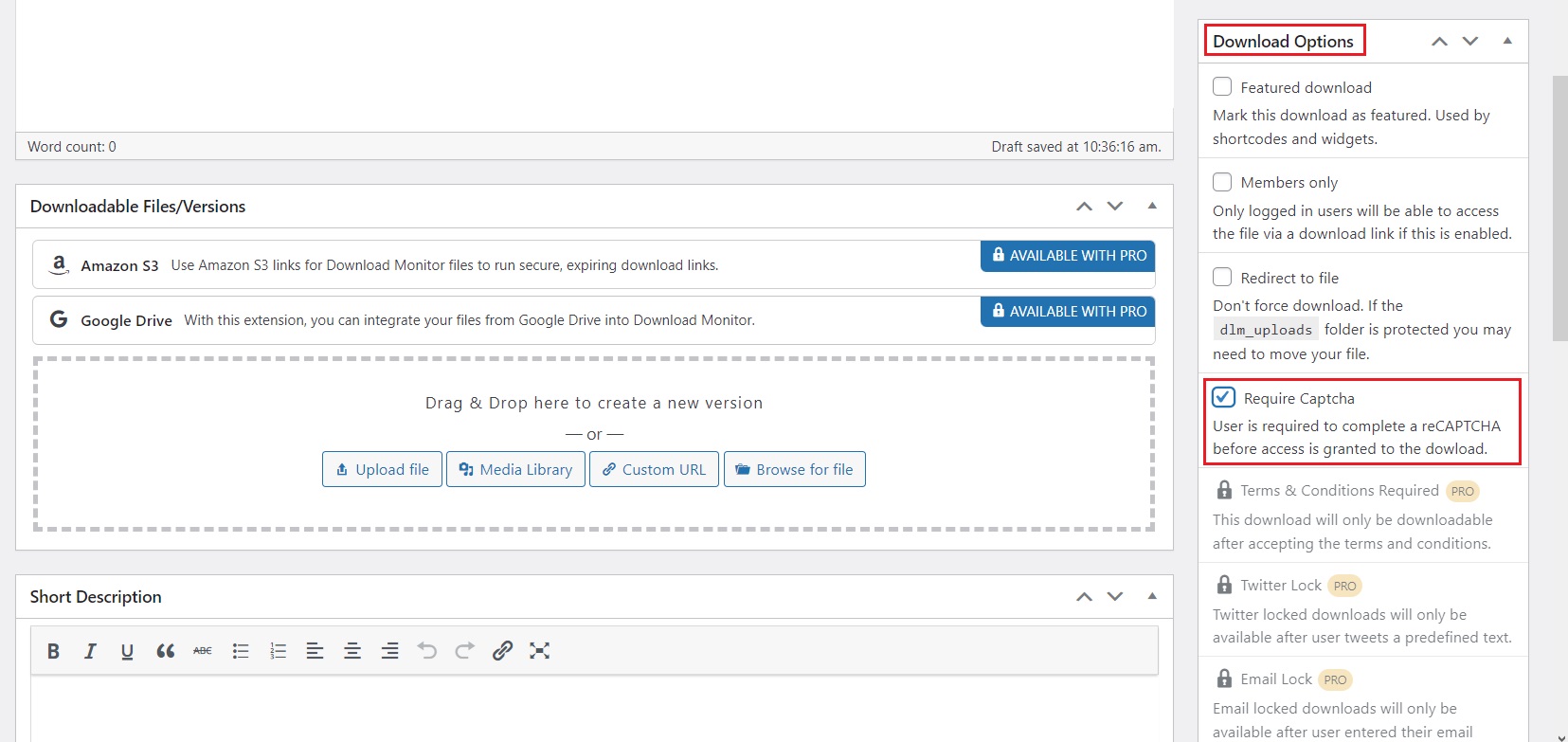
Task: Move Download Options panel down
Action: 1470,42
